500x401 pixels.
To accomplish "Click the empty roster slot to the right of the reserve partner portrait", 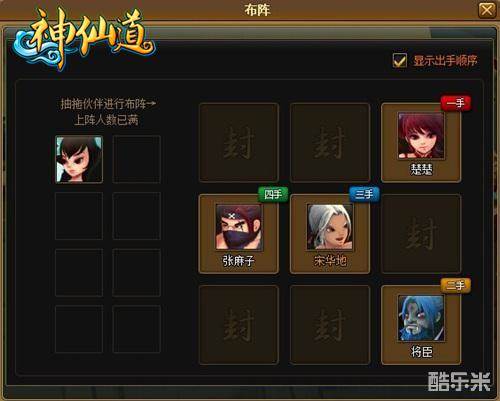I will (137, 159).
